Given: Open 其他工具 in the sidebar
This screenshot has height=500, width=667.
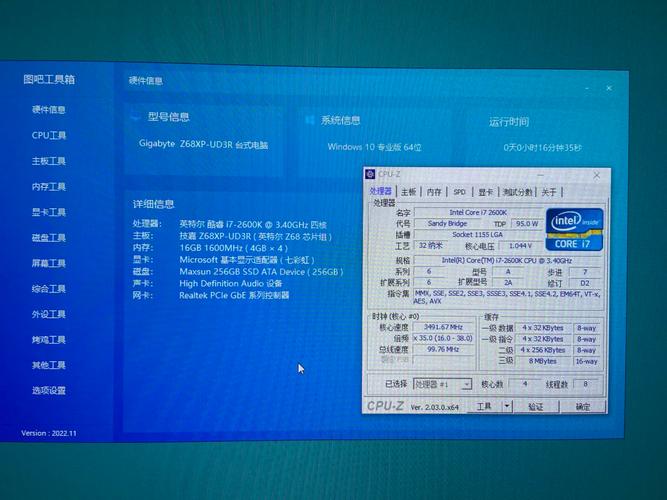Looking at the screenshot, I should tap(48, 365).
